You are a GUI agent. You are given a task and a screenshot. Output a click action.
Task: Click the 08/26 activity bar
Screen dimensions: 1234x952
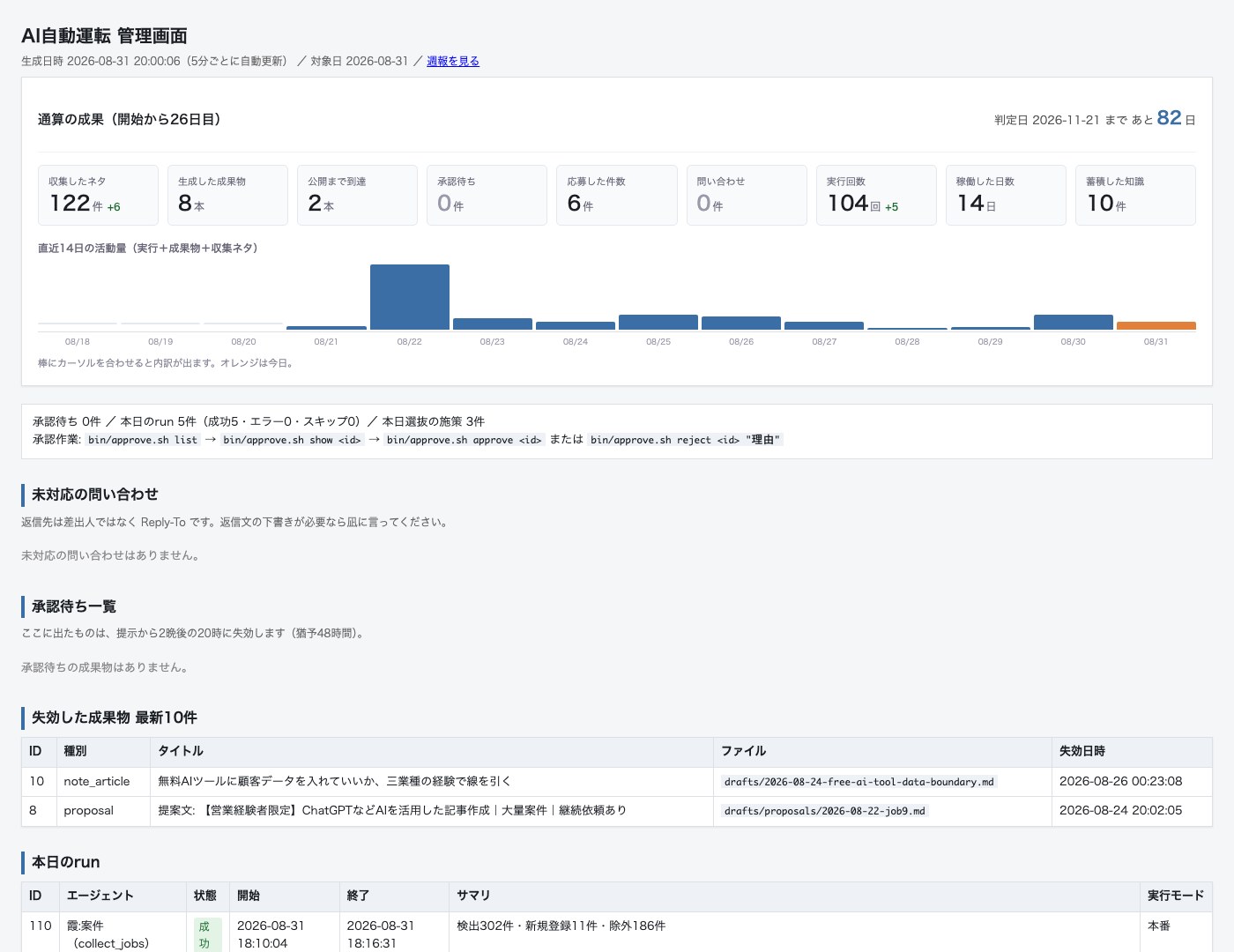coord(741,324)
